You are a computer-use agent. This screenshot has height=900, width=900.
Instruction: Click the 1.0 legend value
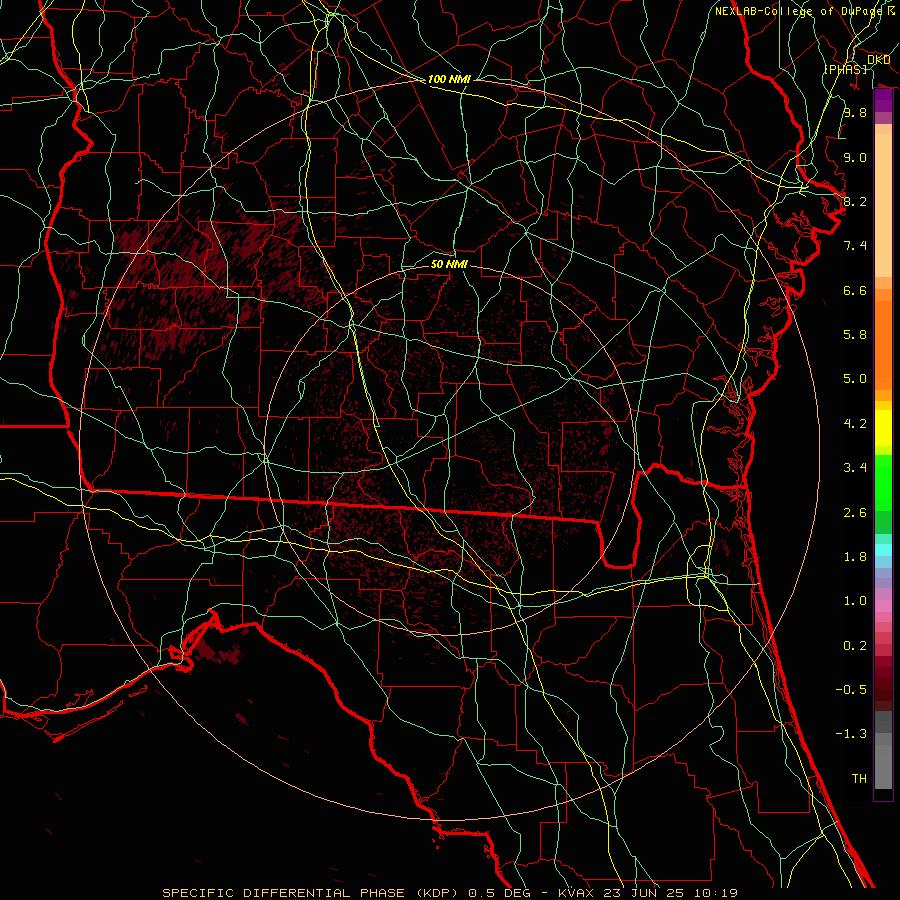(x=855, y=601)
